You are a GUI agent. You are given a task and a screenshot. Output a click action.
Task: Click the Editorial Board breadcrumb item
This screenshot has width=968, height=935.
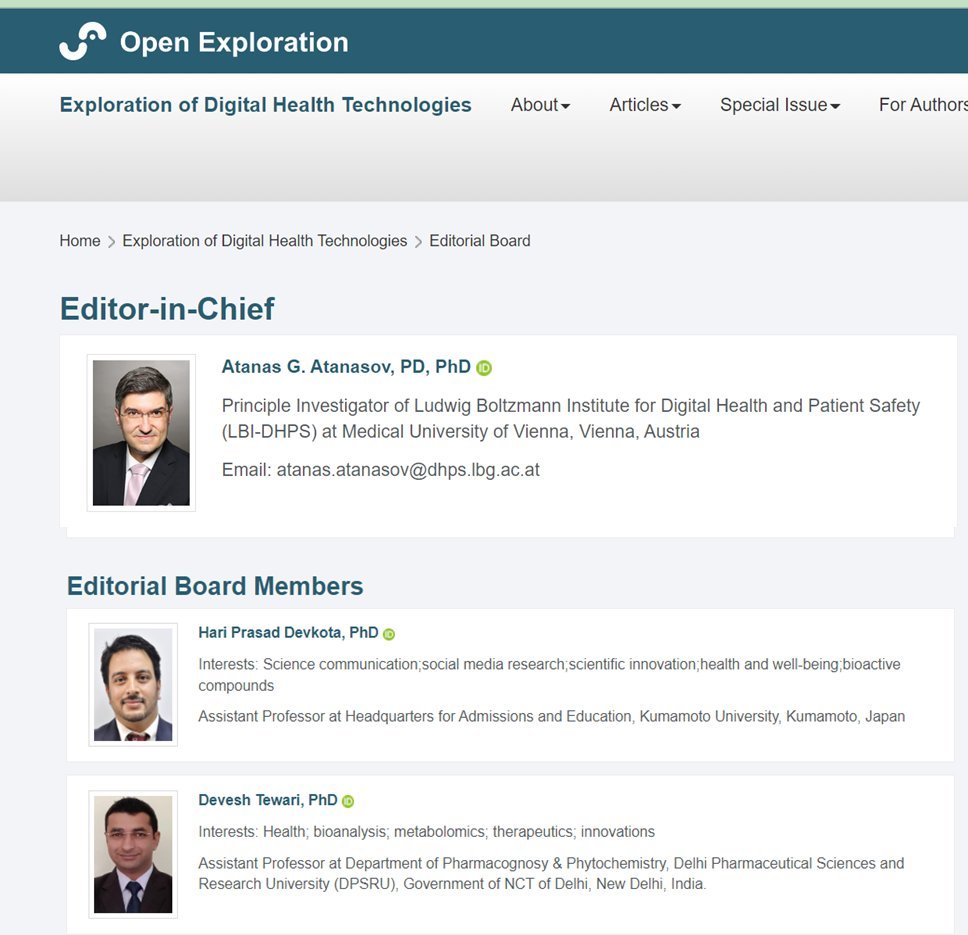click(480, 241)
